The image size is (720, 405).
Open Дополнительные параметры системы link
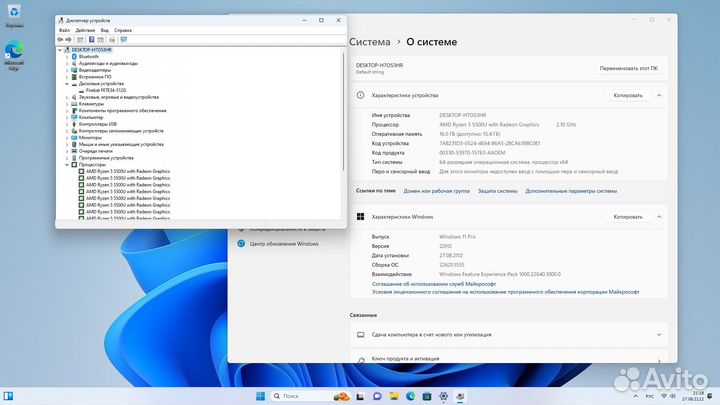pyautogui.click(x=571, y=191)
